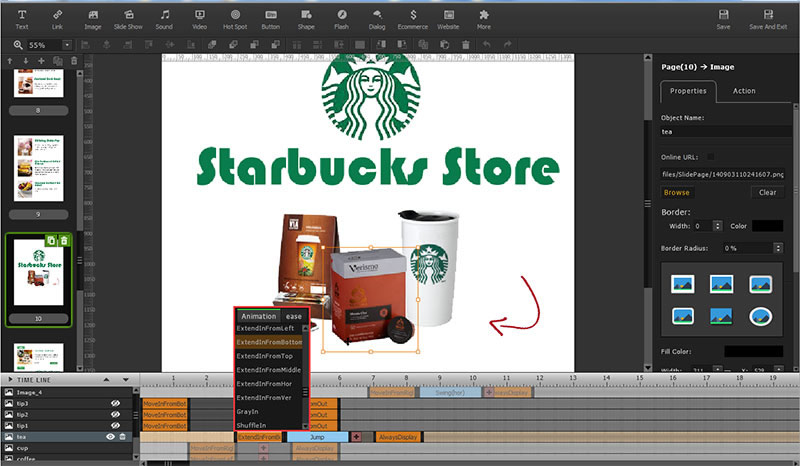Select the page 9 thumbnail

point(39,168)
